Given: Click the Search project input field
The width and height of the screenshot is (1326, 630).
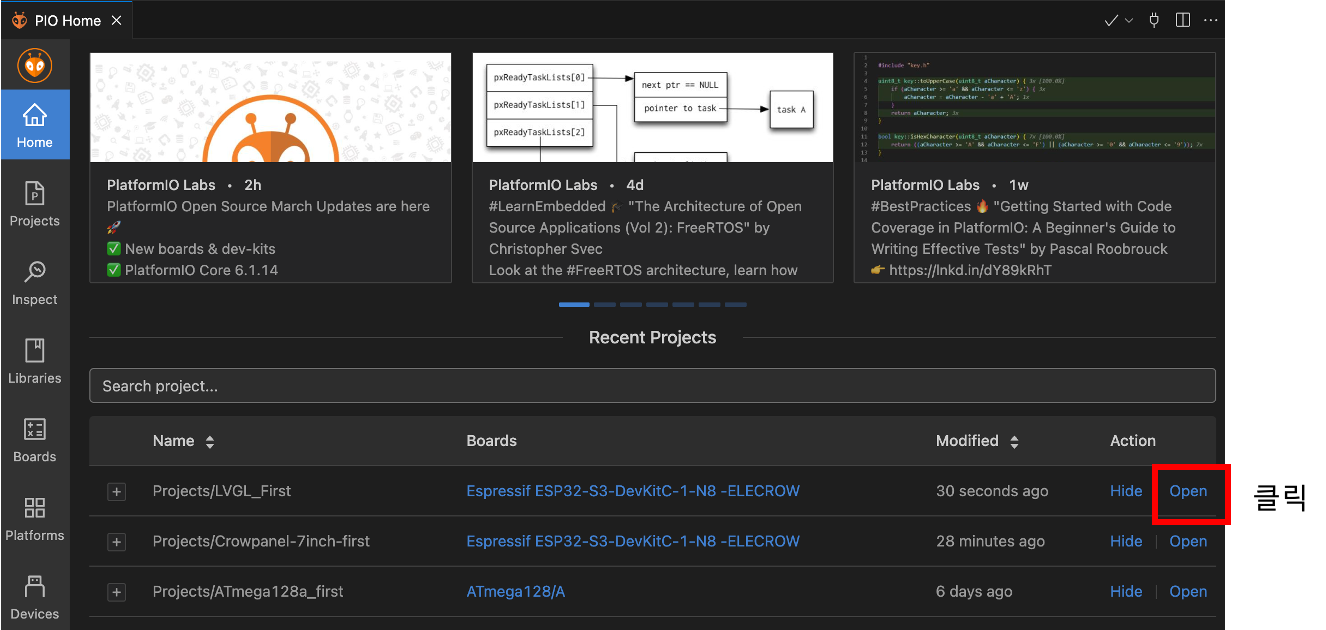Looking at the screenshot, I should pos(652,386).
